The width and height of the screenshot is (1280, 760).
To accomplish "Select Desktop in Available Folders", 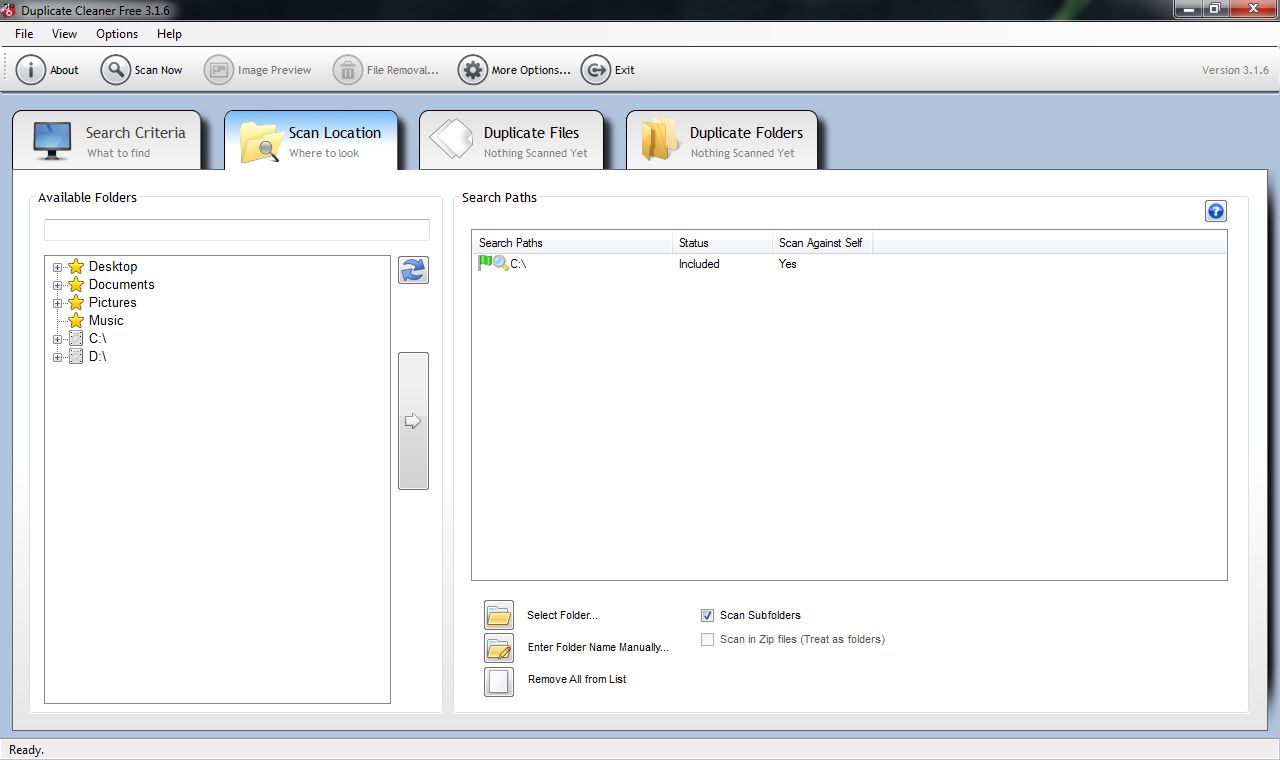I will [x=113, y=267].
